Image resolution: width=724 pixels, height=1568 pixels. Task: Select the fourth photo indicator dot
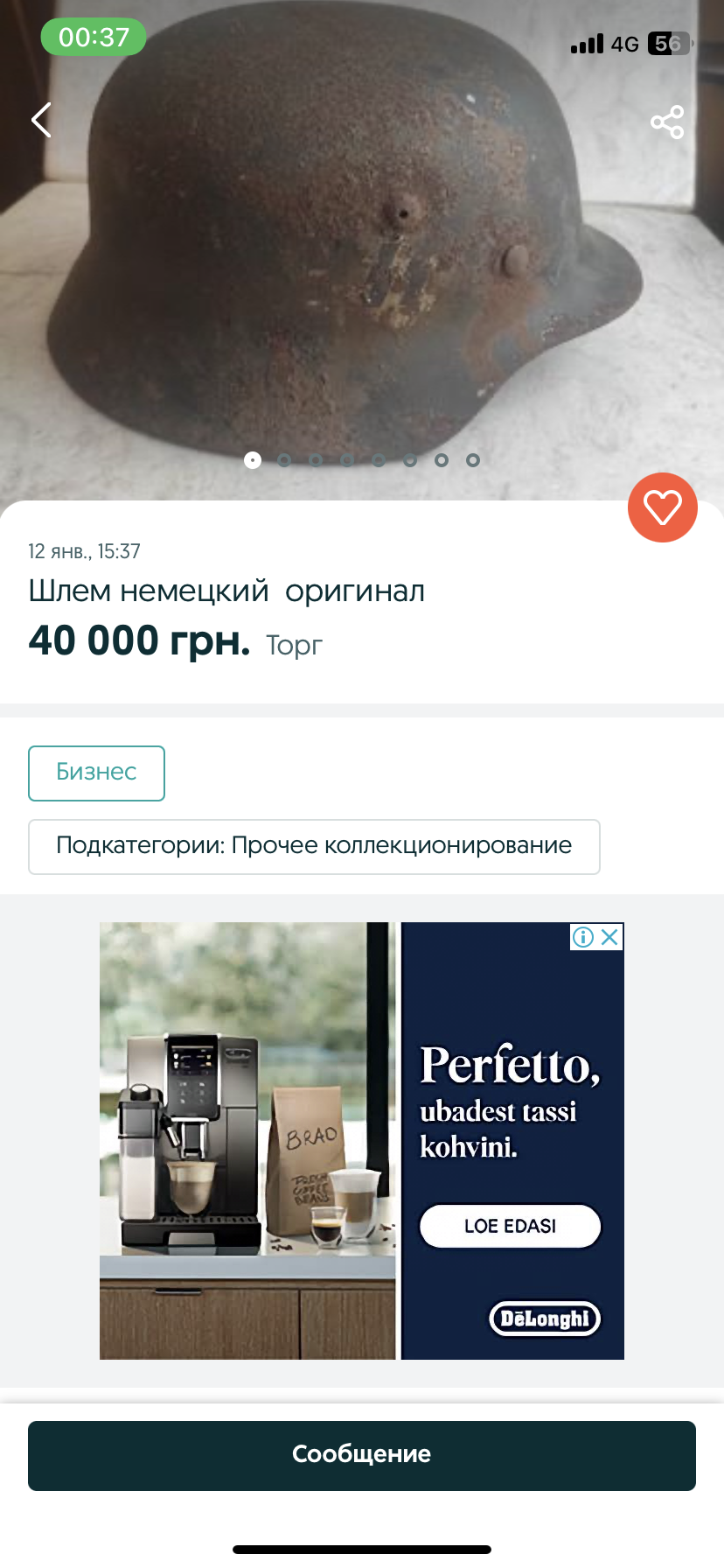point(347,460)
